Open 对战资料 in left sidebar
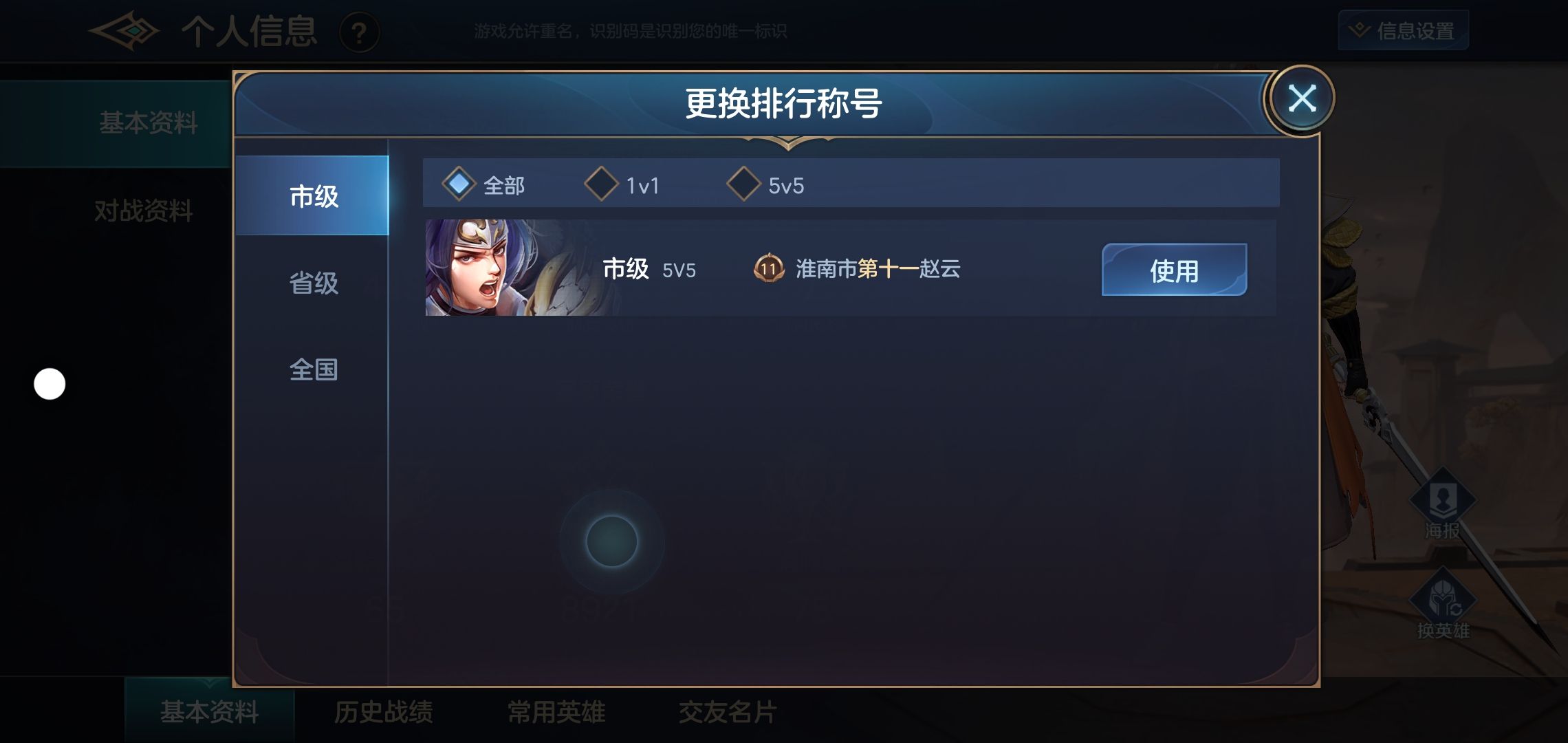The height and width of the screenshot is (743, 1568). (x=143, y=211)
